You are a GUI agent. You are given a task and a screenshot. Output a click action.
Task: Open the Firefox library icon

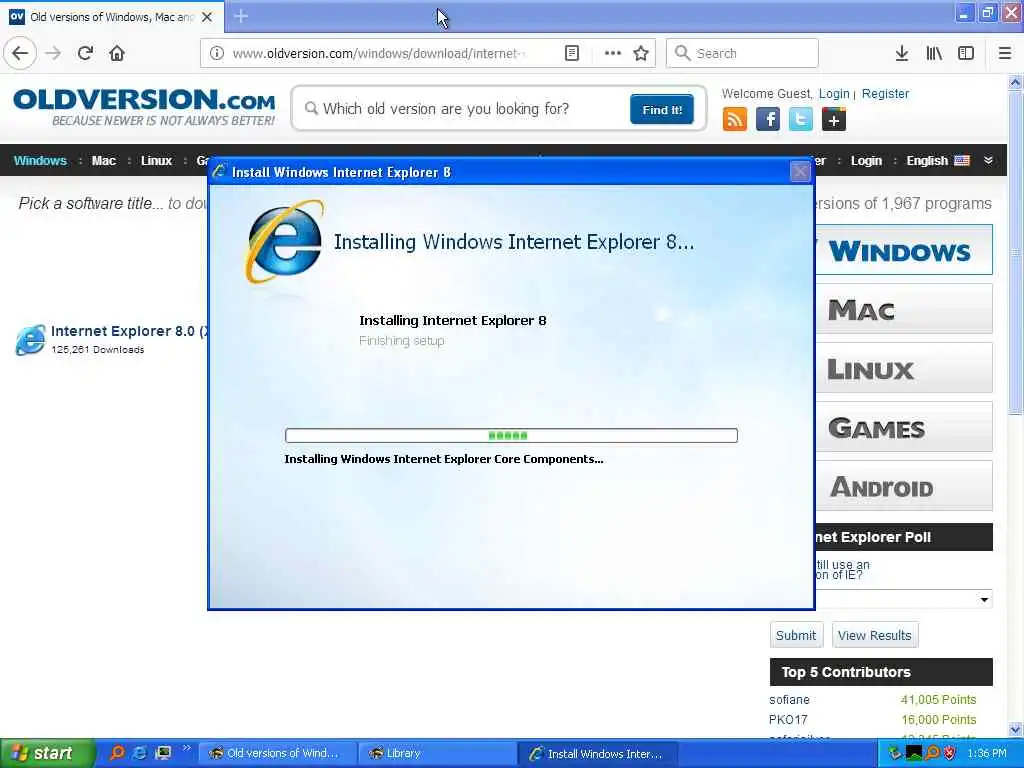pos(934,53)
